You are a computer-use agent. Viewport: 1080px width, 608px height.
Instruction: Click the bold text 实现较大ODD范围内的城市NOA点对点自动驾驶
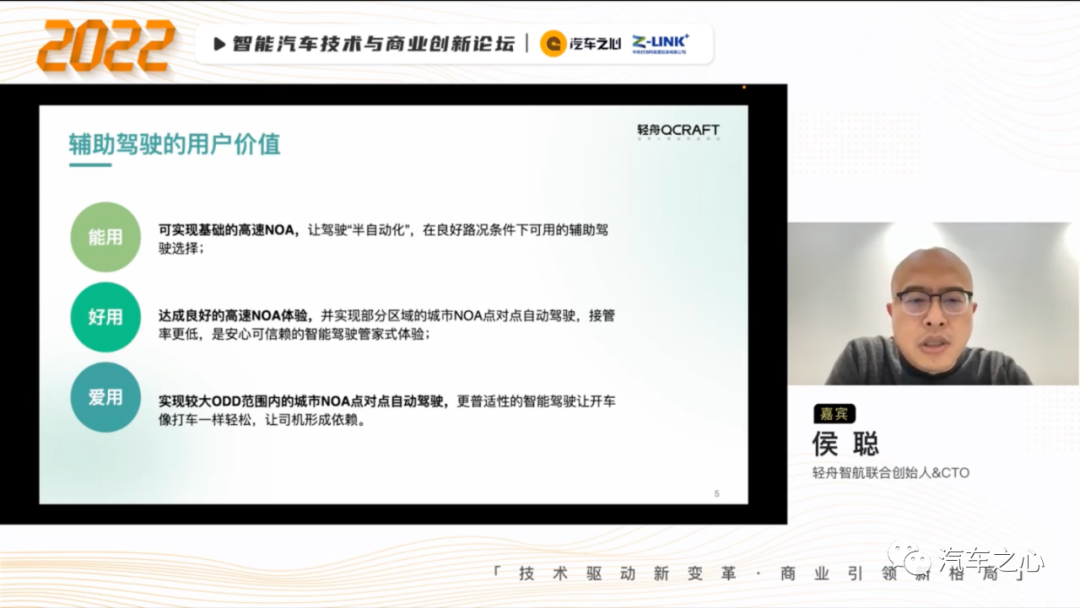pyautogui.click(x=301, y=401)
